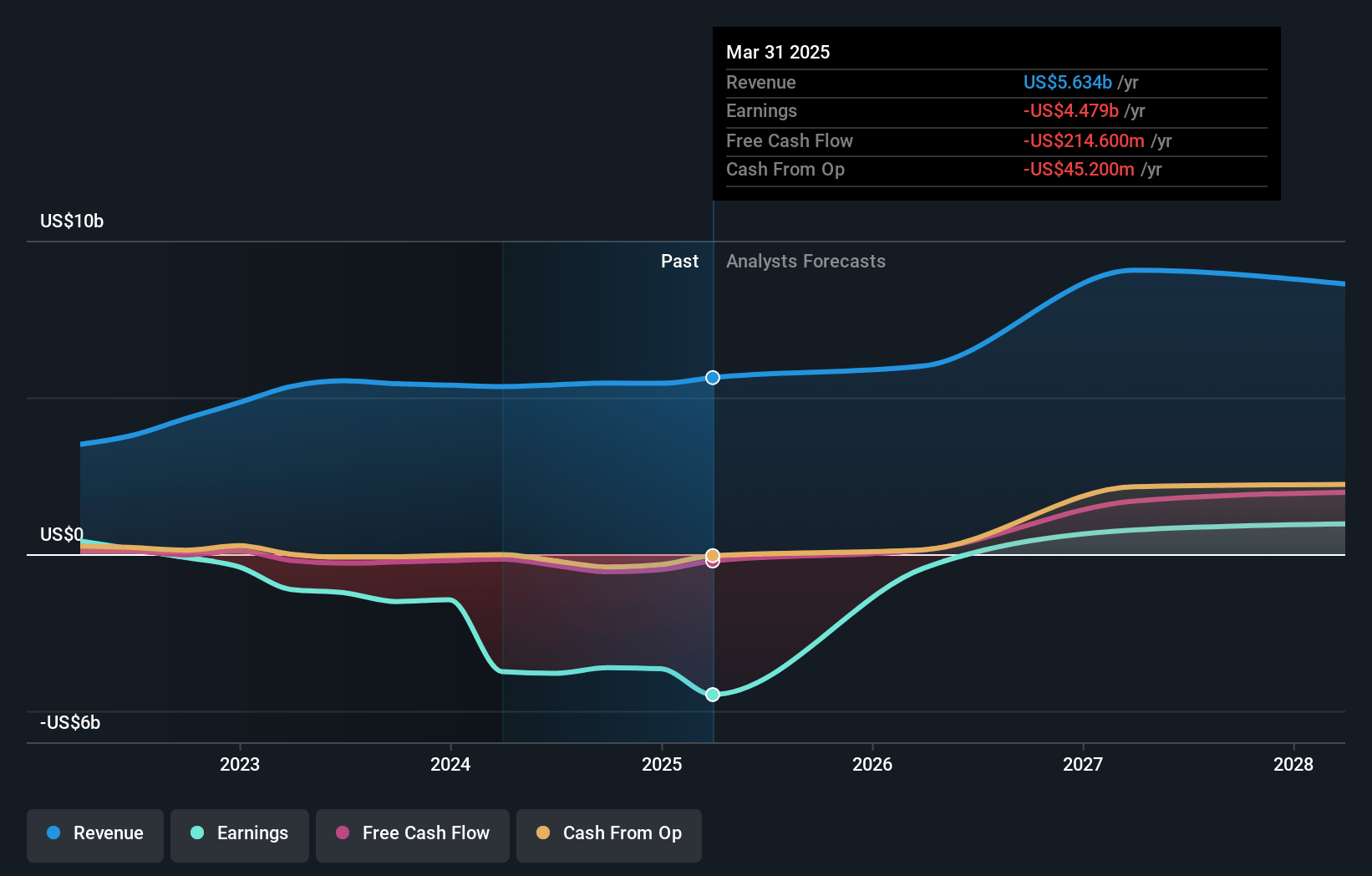Select the 2023 x-axis label
This screenshot has height=876, width=1372.
(240, 764)
